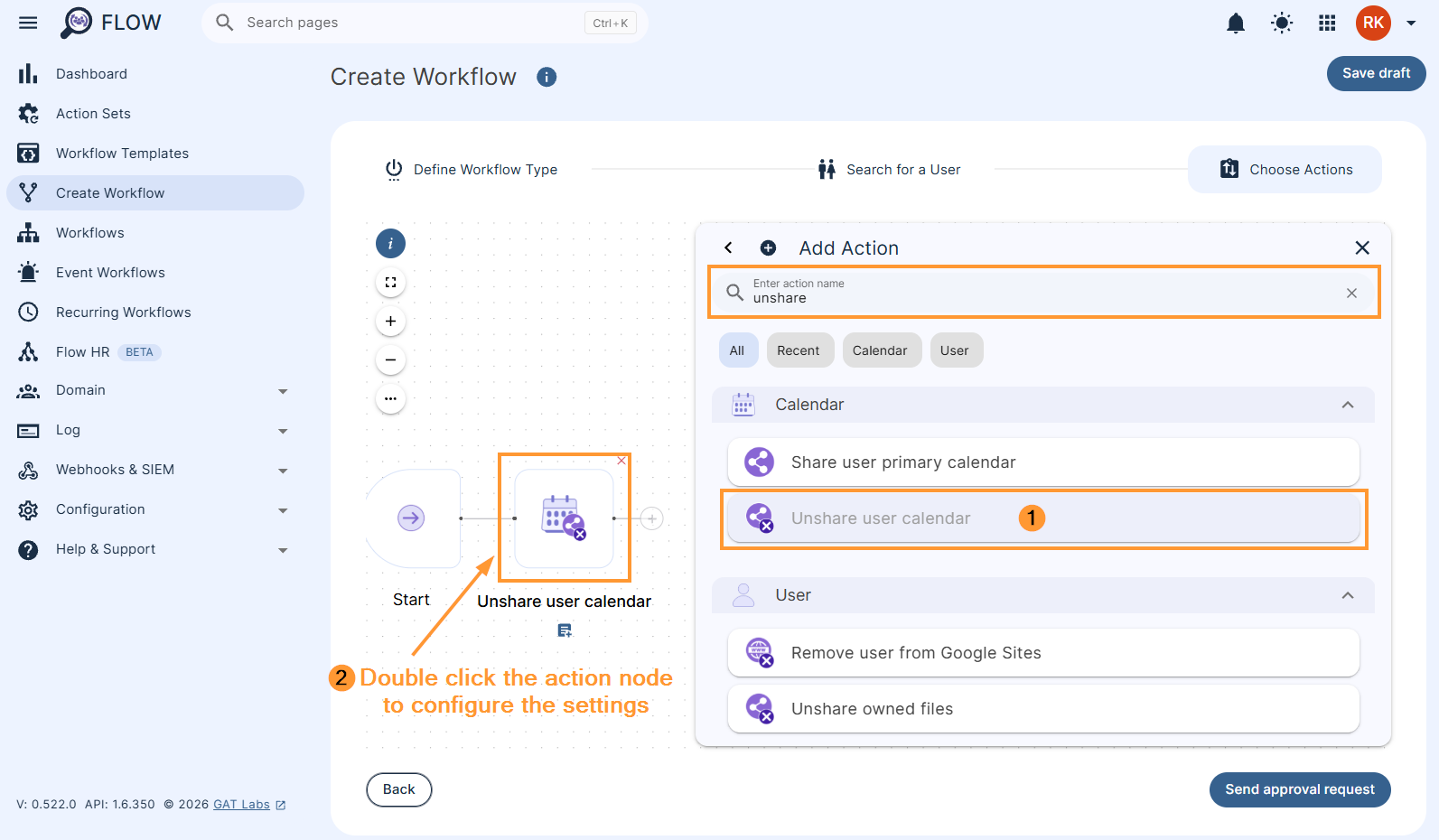Expand the Log sidebar menu
Image resolution: width=1439 pixels, height=840 pixels.
tap(283, 432)
